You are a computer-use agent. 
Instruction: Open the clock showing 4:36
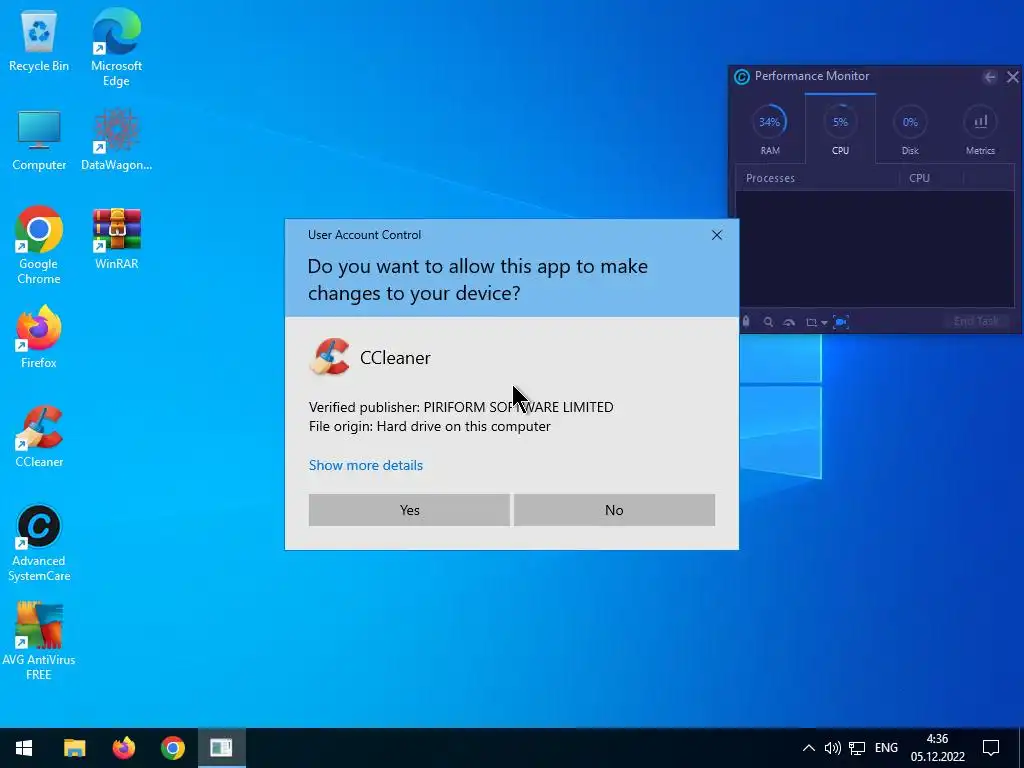937,748
